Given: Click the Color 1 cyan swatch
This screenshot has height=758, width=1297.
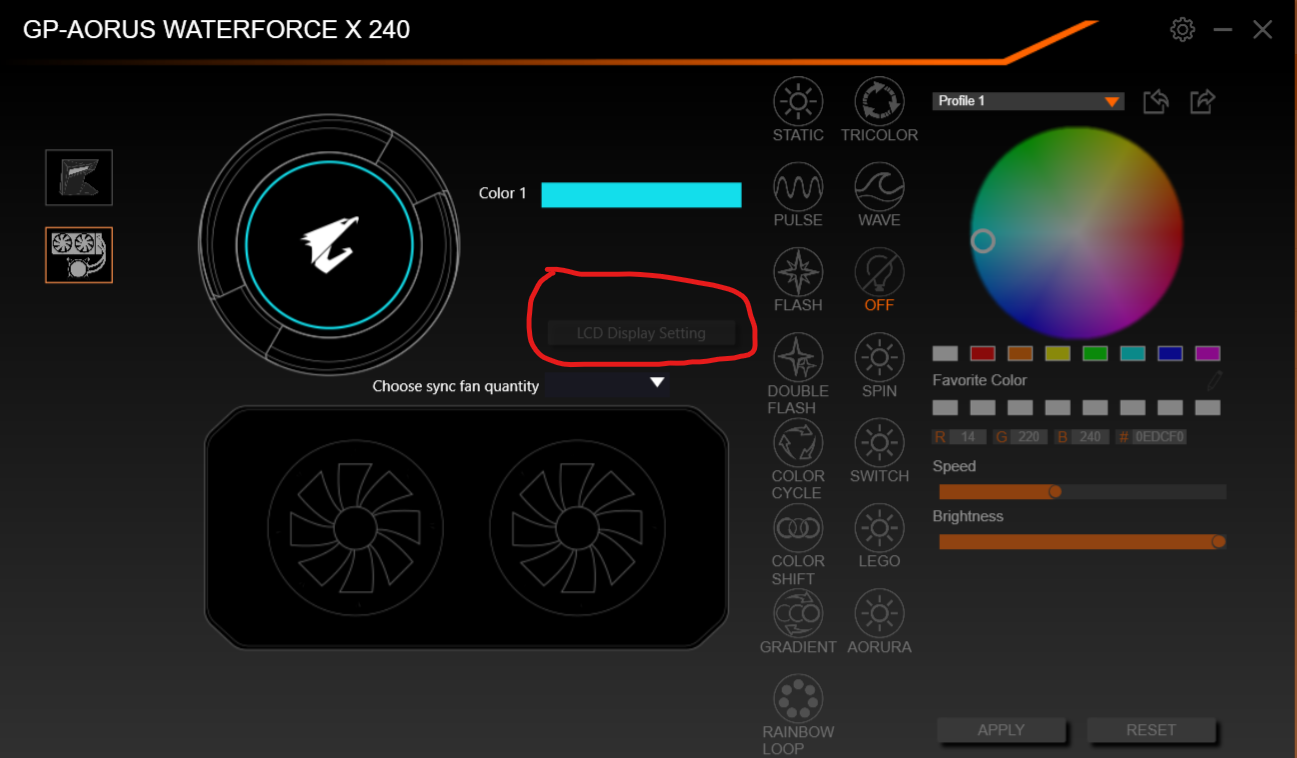Looking at the screenshot, I should tap(641, 194).
